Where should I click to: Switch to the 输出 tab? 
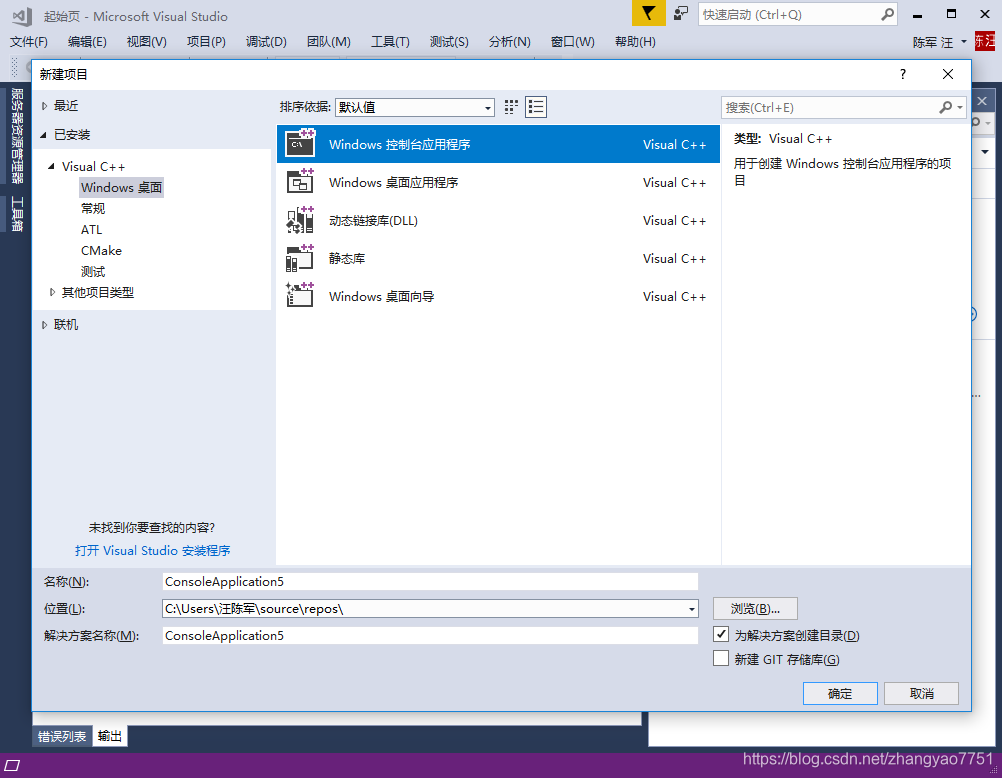click(x=109, y=736)
